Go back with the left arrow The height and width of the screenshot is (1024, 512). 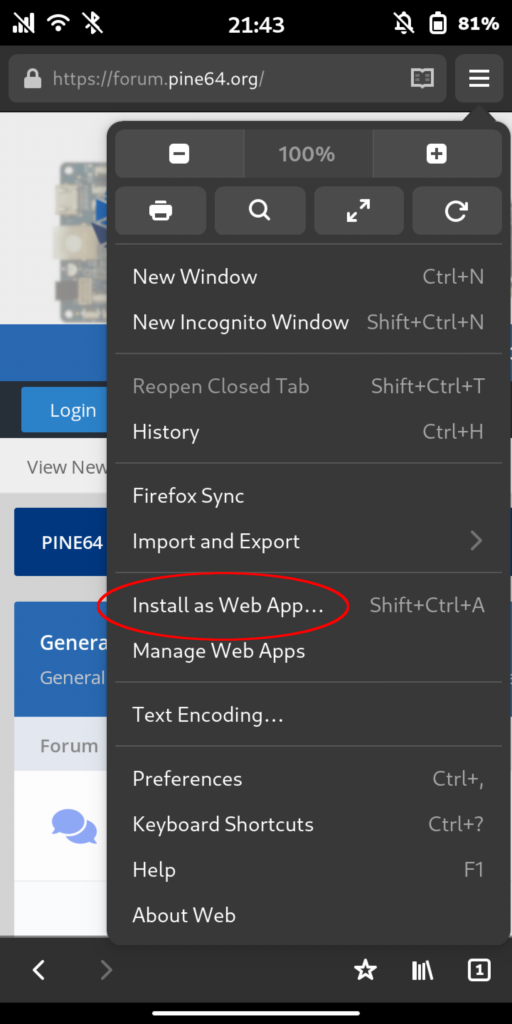pyautogui.click(x=39, y=970)
